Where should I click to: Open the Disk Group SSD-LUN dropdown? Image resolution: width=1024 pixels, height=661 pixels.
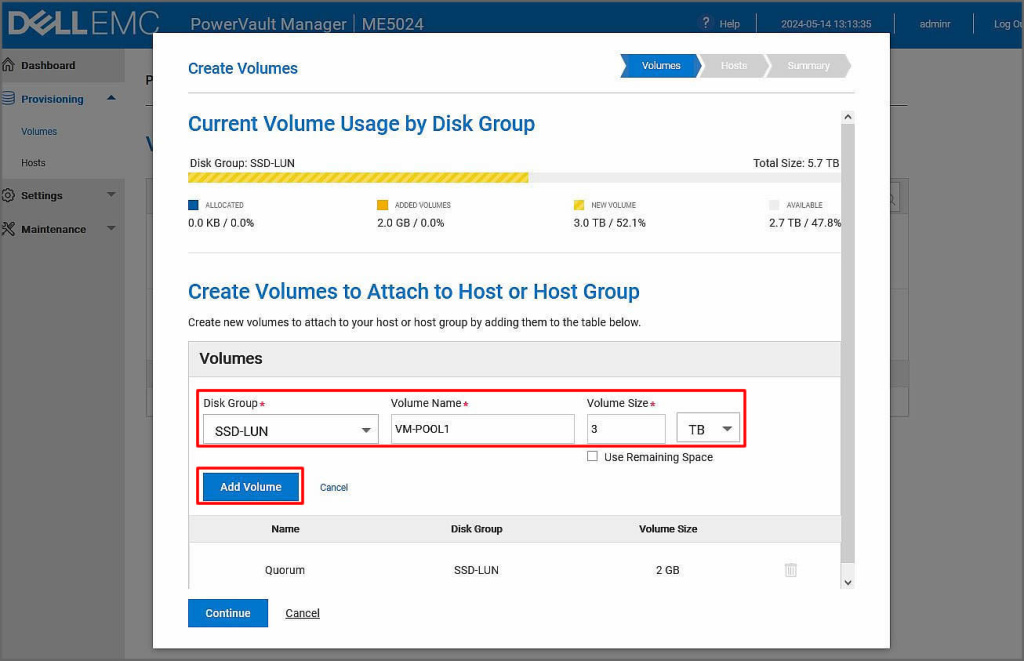(x=291, y=430)
